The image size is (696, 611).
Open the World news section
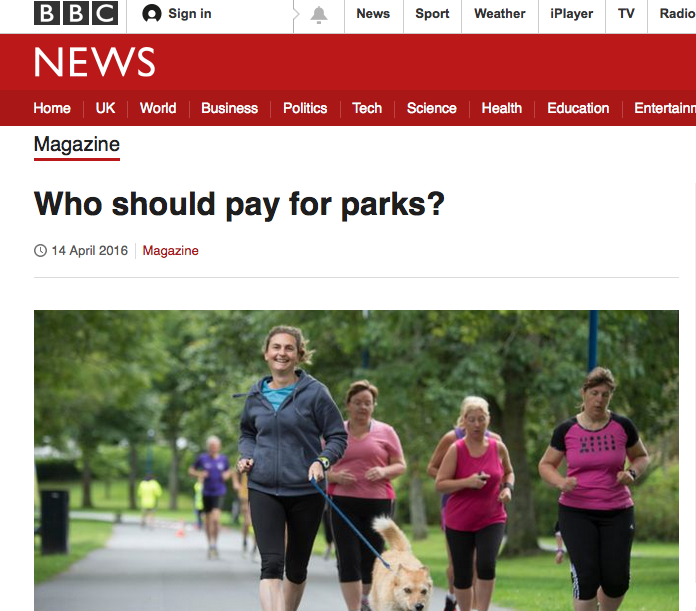(158, 108)
